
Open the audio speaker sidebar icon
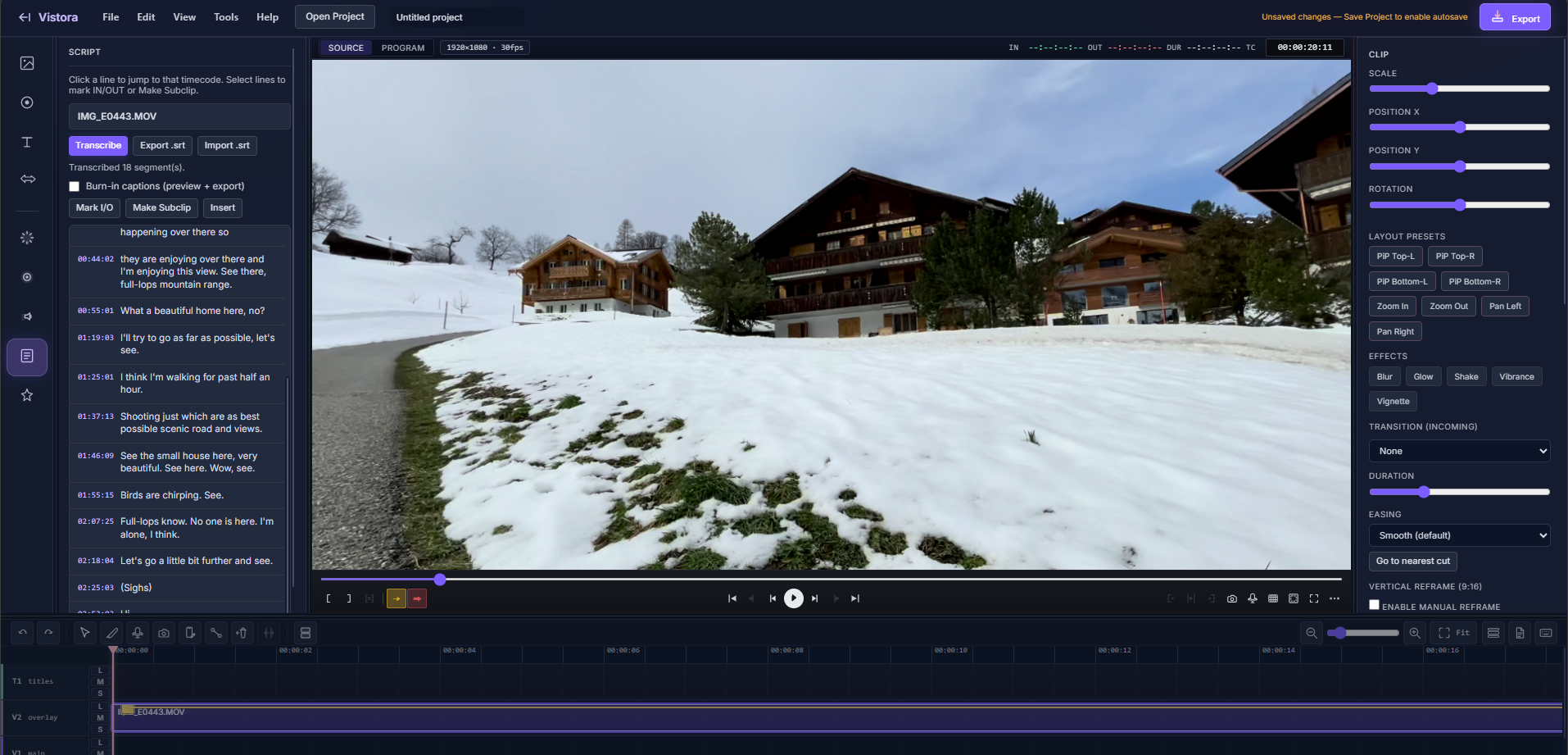point(27,316)
